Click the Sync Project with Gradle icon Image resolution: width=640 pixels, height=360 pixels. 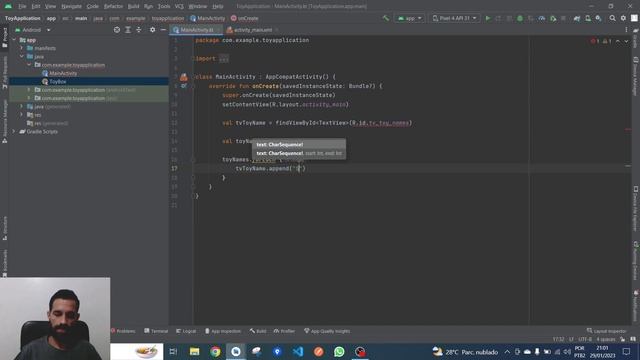click(577, 18)
